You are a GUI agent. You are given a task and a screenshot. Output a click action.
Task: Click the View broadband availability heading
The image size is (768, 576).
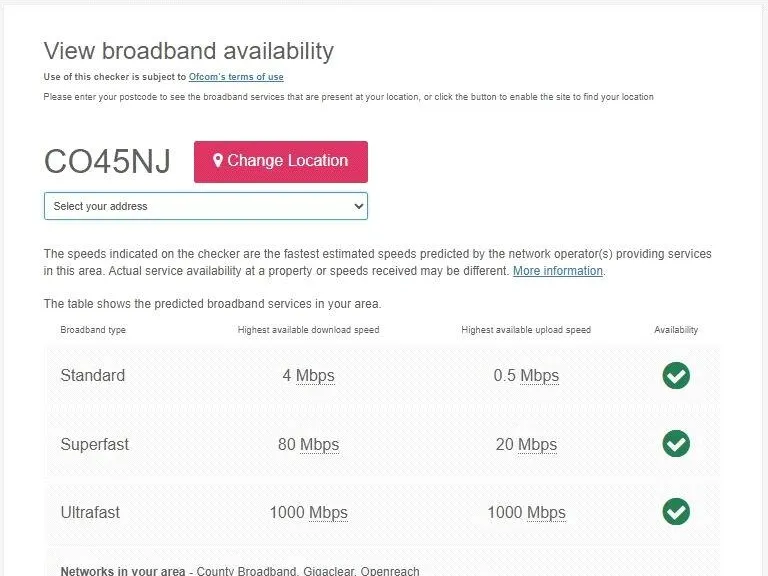click(x=189, y=51)
